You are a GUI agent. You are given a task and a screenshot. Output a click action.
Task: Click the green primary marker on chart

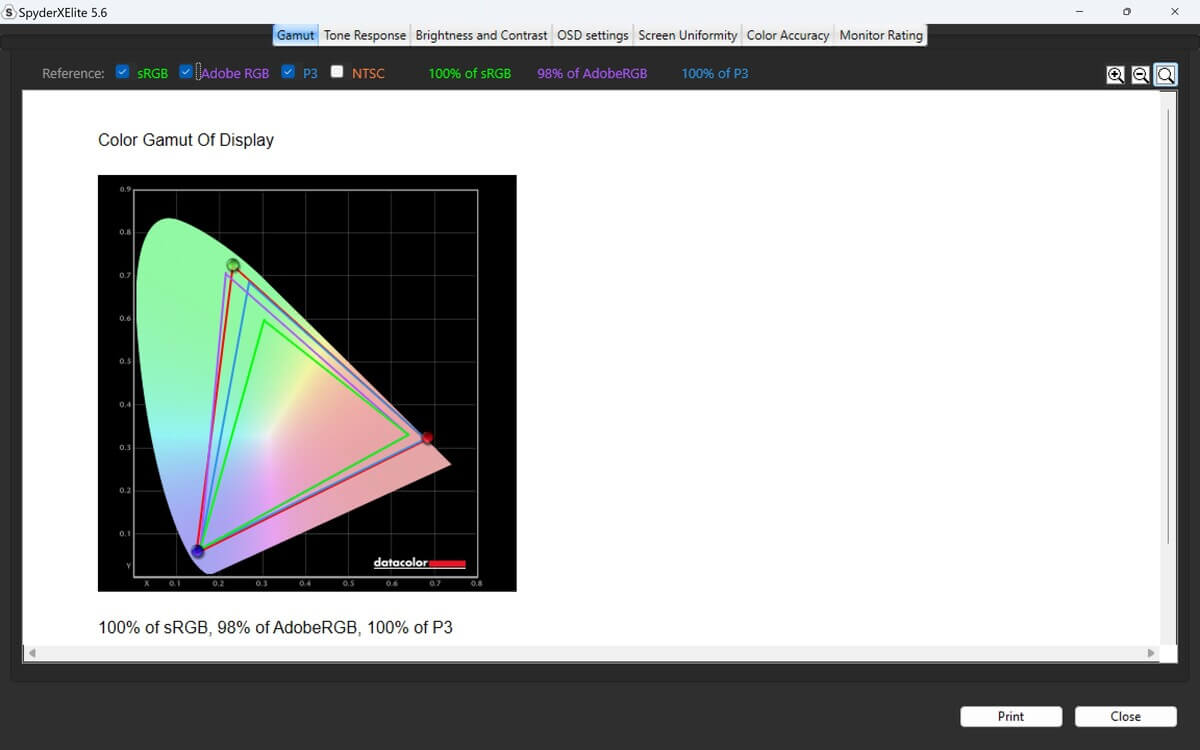click(233, 265)
